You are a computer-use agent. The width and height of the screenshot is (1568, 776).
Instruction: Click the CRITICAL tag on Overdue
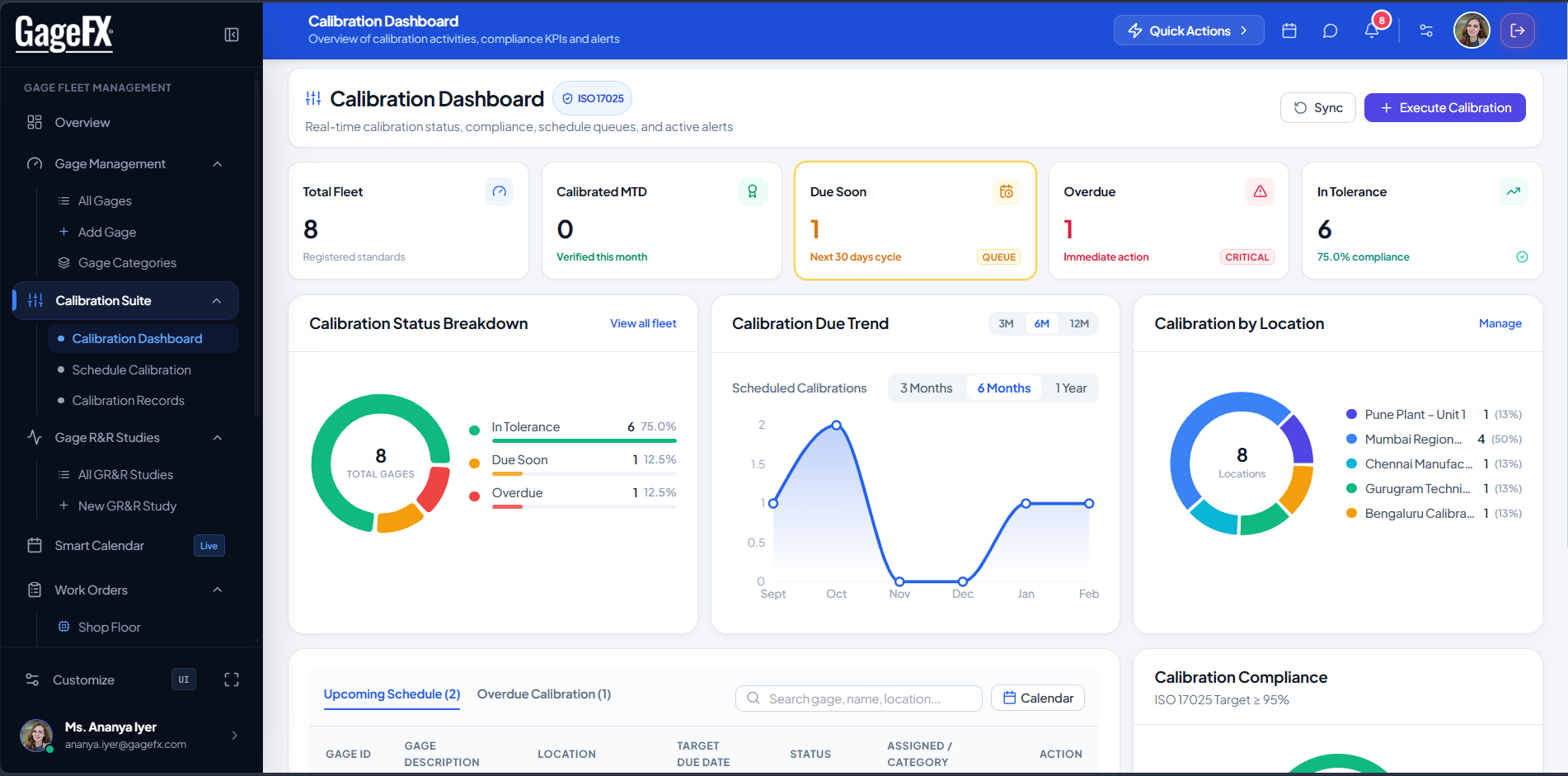pyautogui.click(x=1246, y=257)
